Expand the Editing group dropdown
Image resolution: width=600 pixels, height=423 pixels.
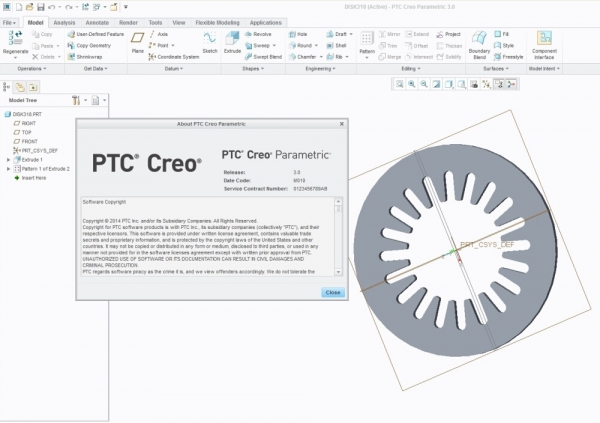click(x=411, y=69)
